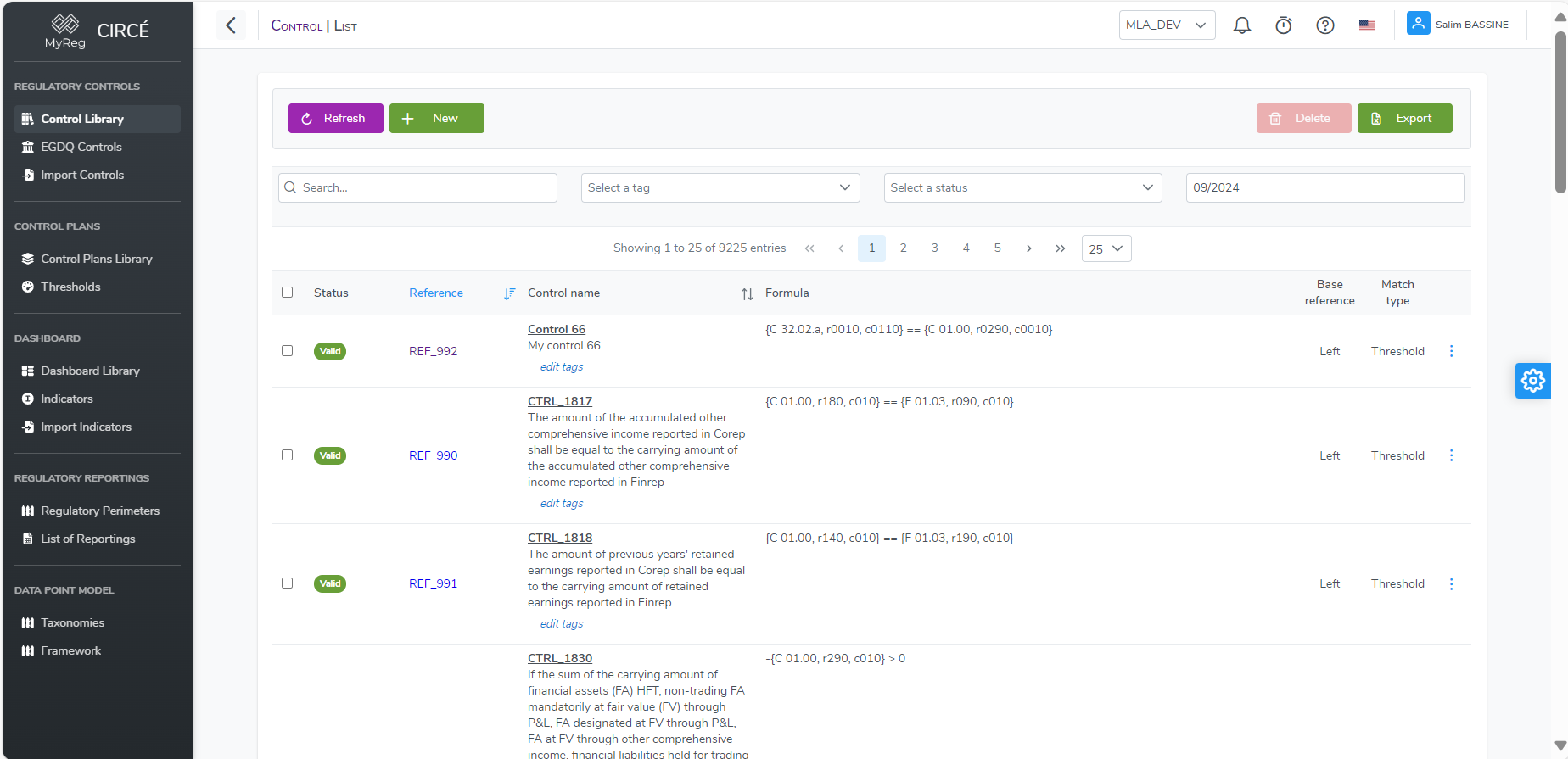Open row actions menu for REF_992
1568x759 pixels.
(x=1451, y=351)
